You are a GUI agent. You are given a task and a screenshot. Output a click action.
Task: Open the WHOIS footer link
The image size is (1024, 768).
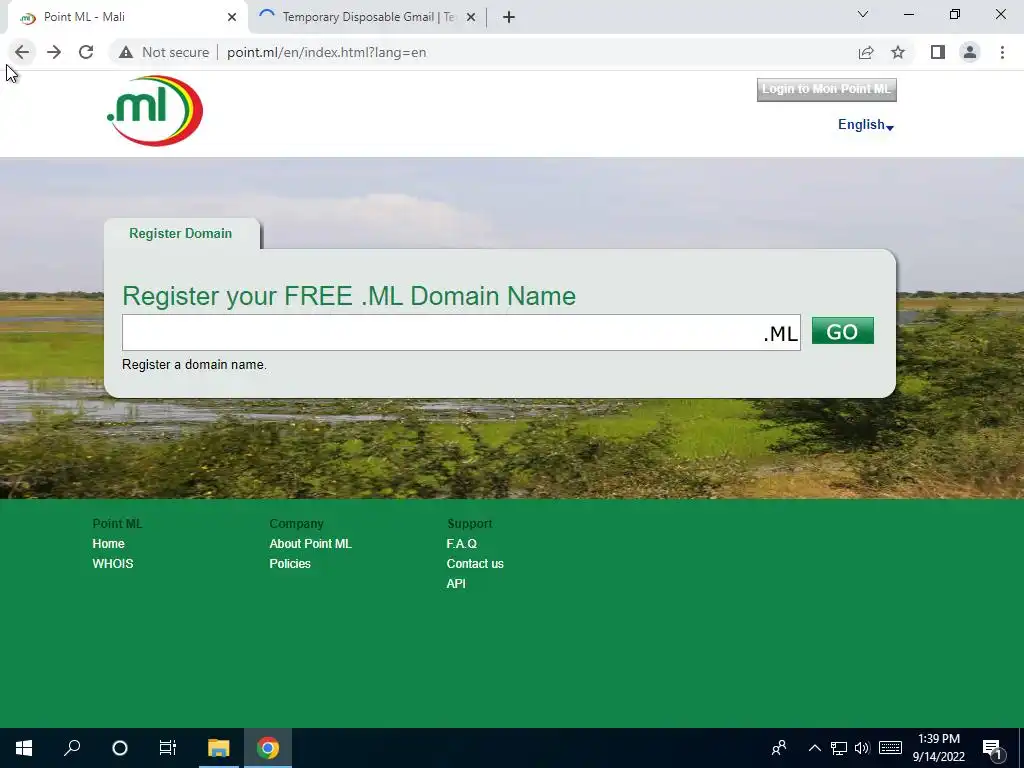(113, 564)
